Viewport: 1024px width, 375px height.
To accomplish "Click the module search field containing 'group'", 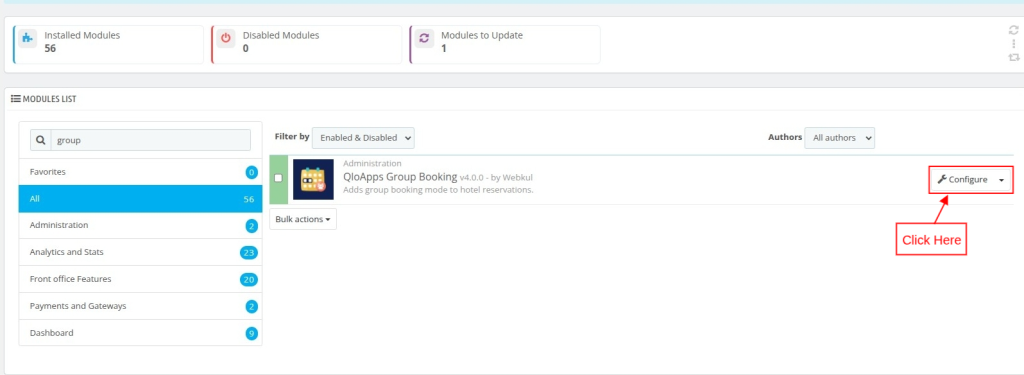I will 151,140.
